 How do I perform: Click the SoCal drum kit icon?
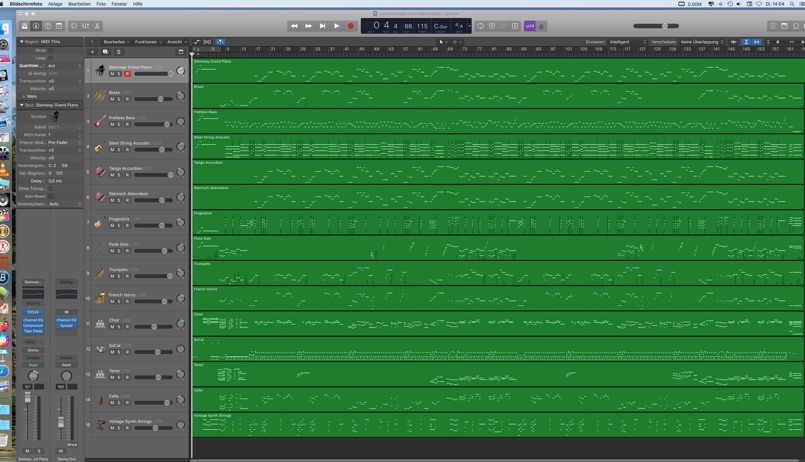point(100,349)
